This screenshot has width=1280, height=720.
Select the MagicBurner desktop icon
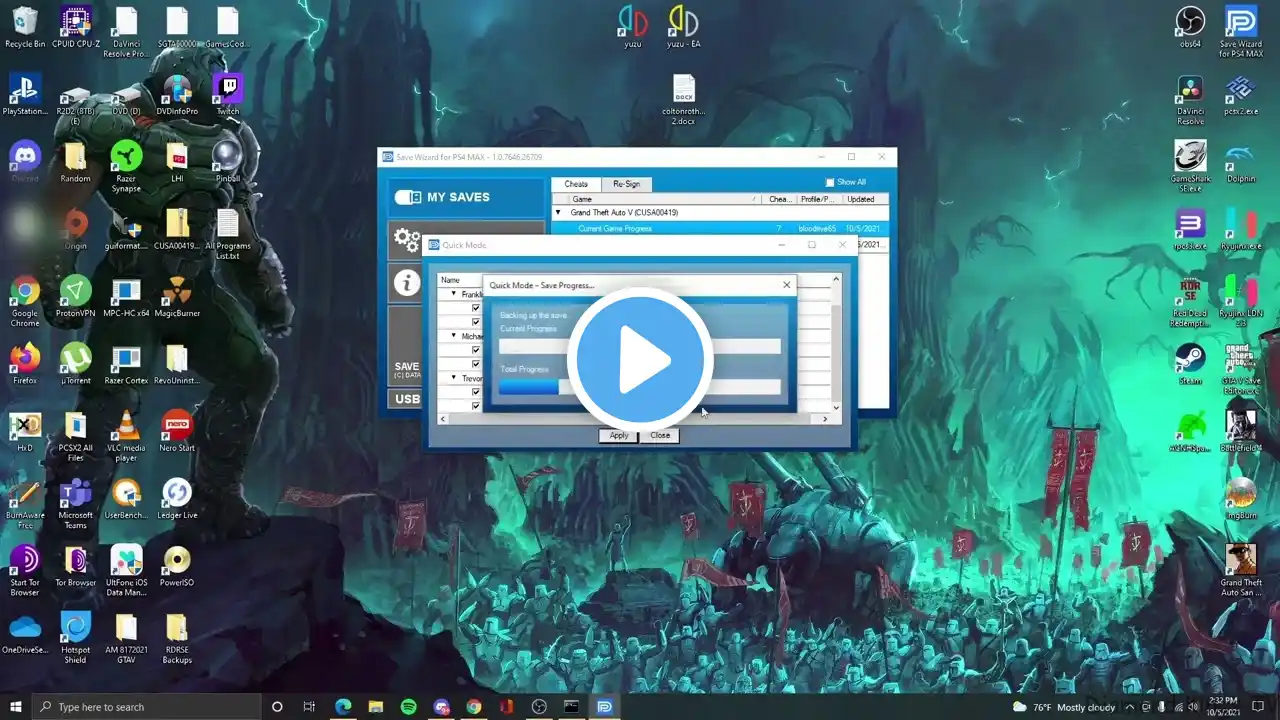point(177,297)
